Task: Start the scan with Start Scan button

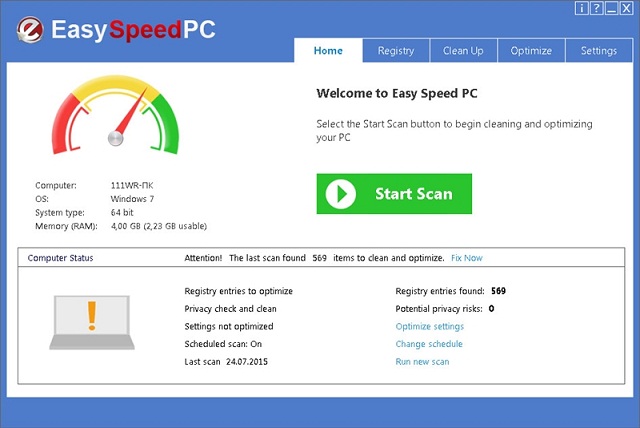Action: coord(394,194)
